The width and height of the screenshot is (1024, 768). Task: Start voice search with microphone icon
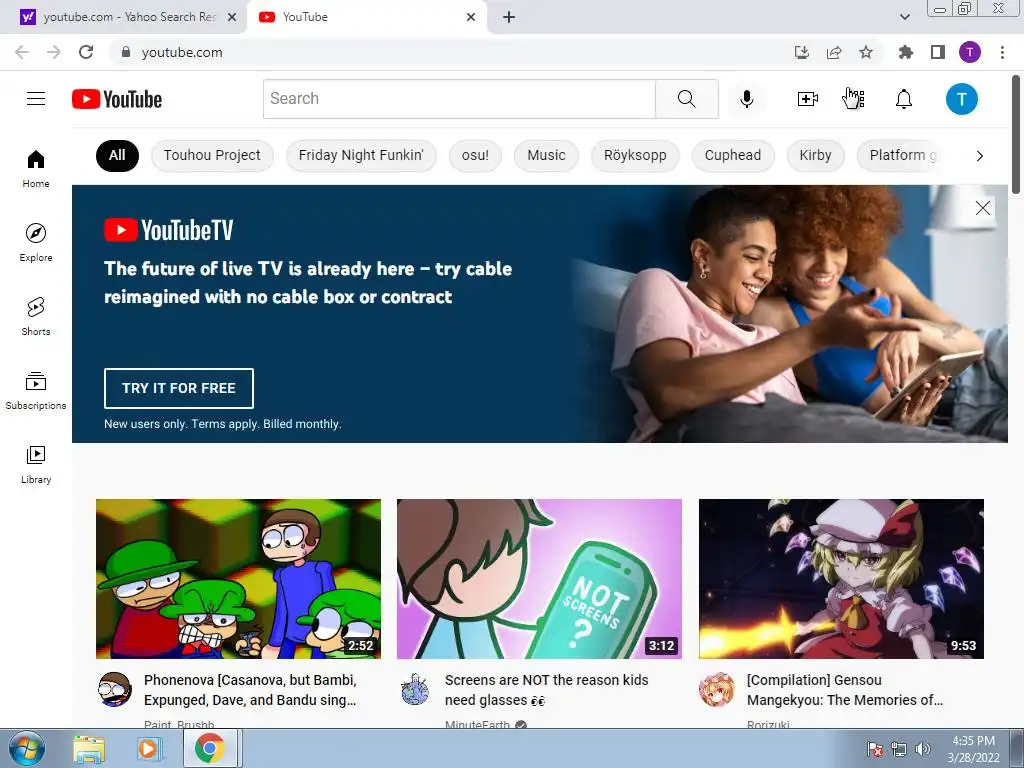tap(746, 99)
